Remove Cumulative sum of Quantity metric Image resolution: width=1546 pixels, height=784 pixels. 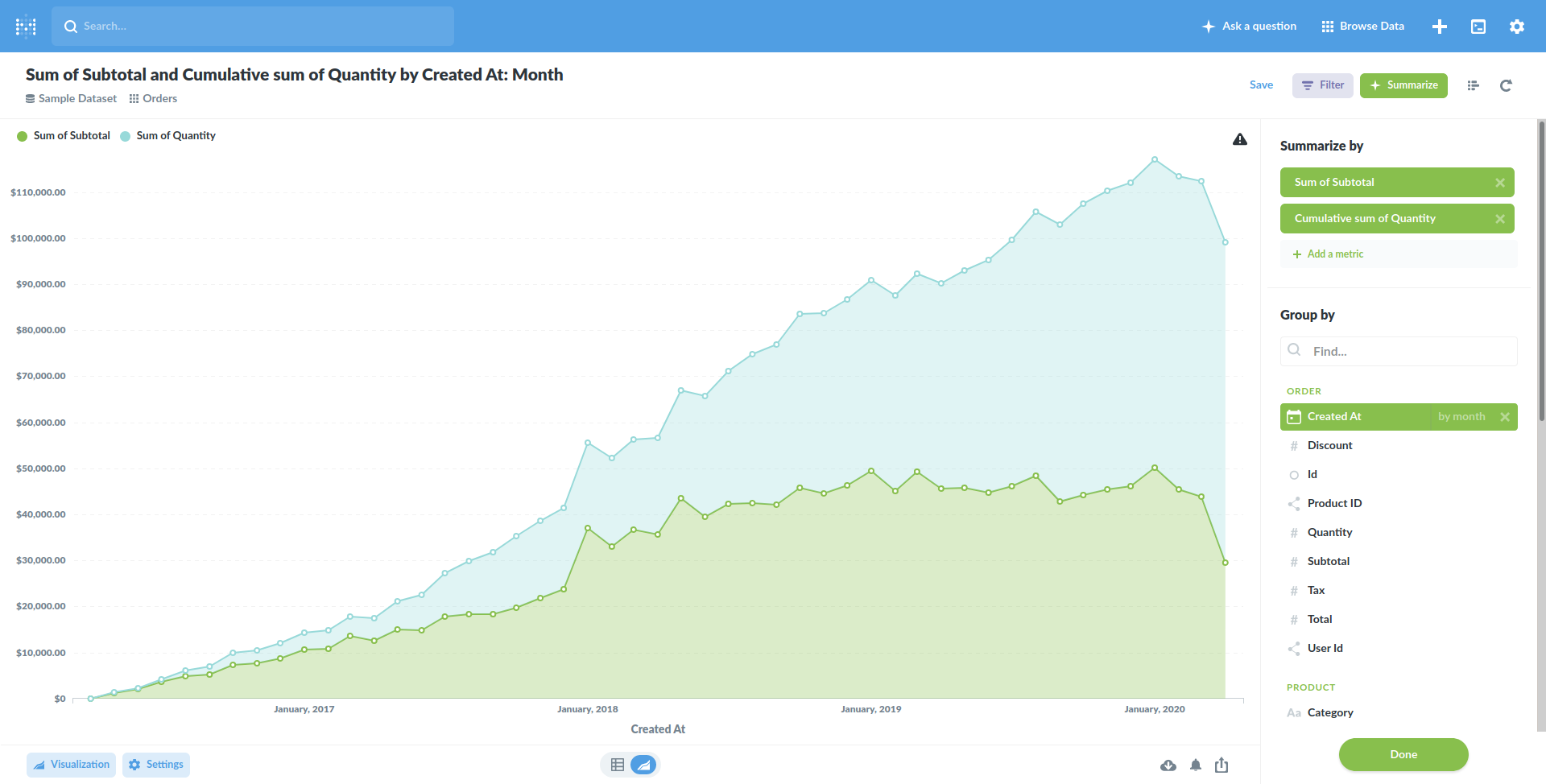tap(1500, 218)
